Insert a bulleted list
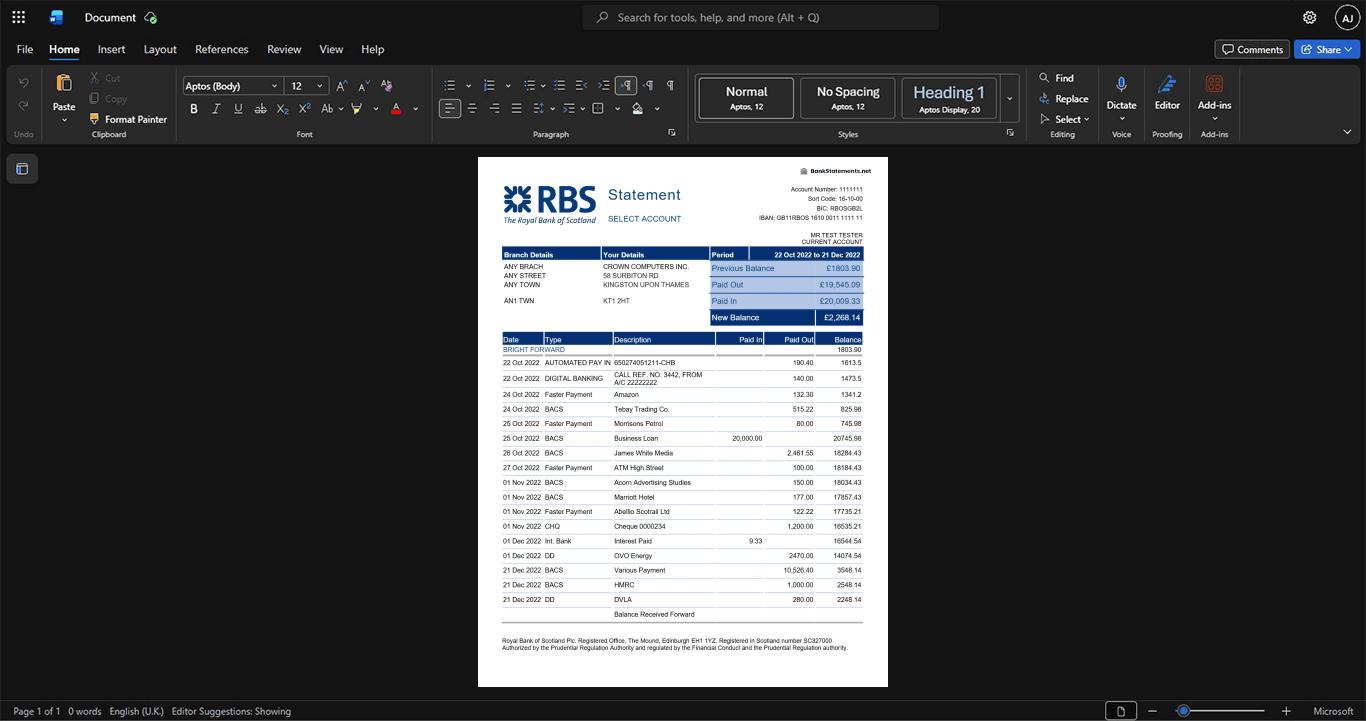The image size is (1366, 721). pos(450,86)
